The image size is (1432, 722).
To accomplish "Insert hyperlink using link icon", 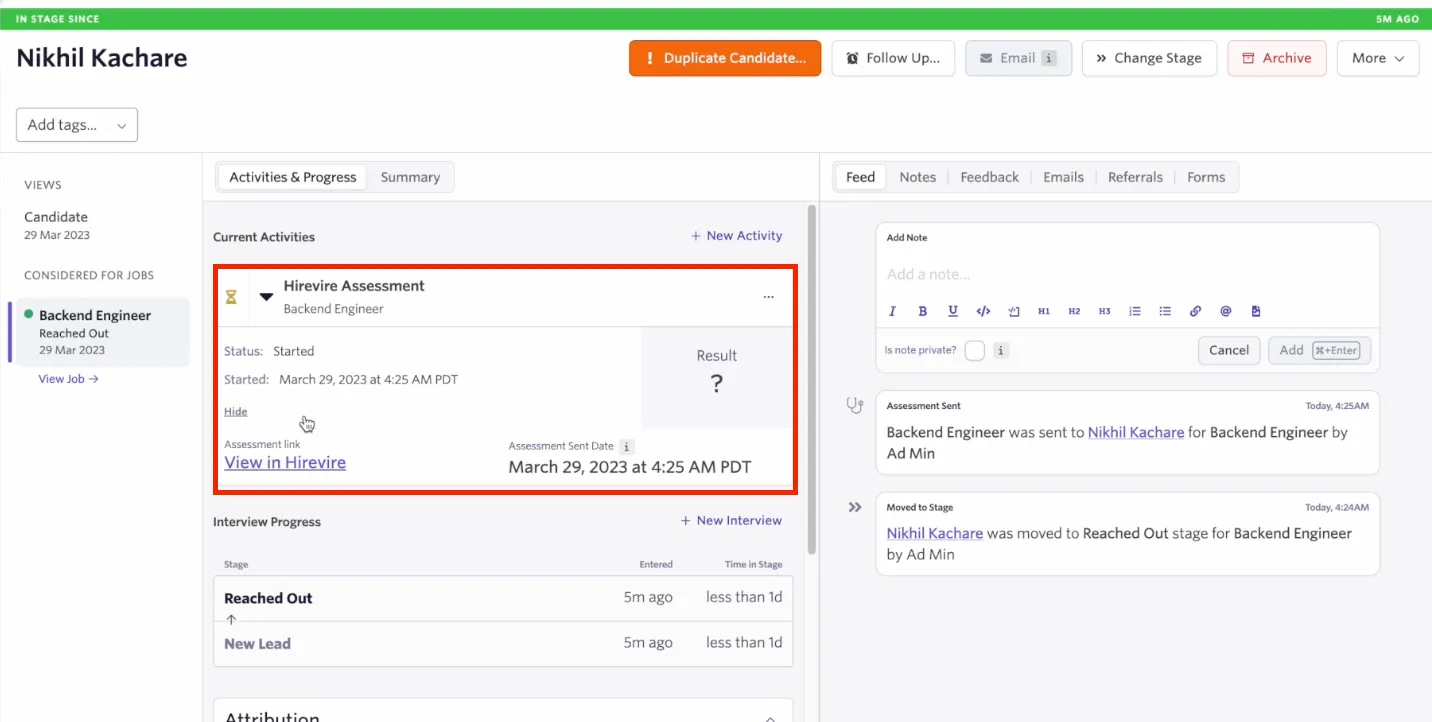I will (1195, 311).
